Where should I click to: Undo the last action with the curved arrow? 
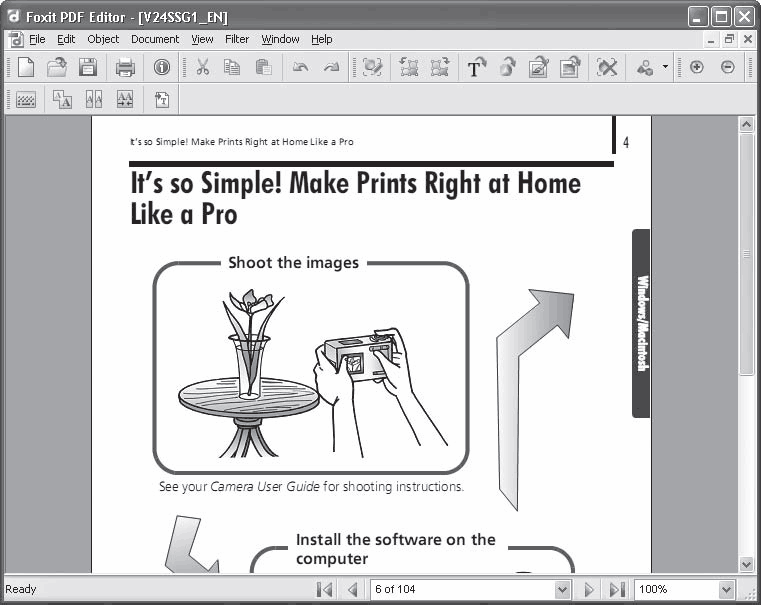(x=300, y=67)
